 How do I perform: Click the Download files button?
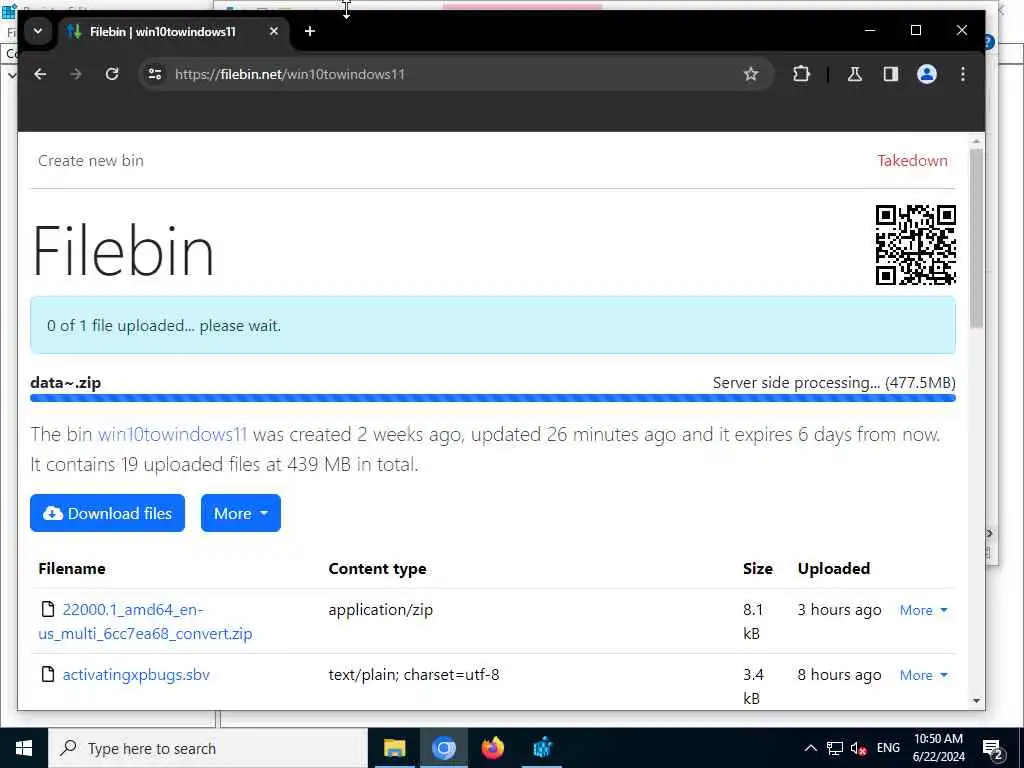(x=107, y=513)
